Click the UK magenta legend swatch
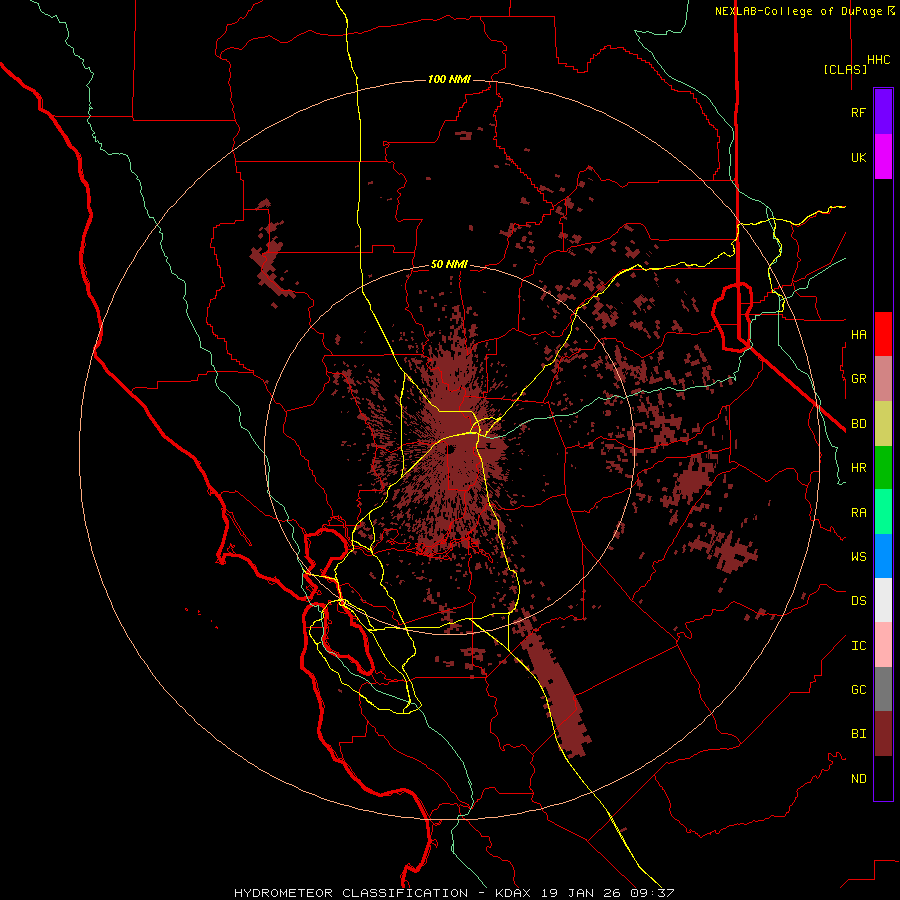The width and height of the screenshot is (900, 900). (883, 157)
